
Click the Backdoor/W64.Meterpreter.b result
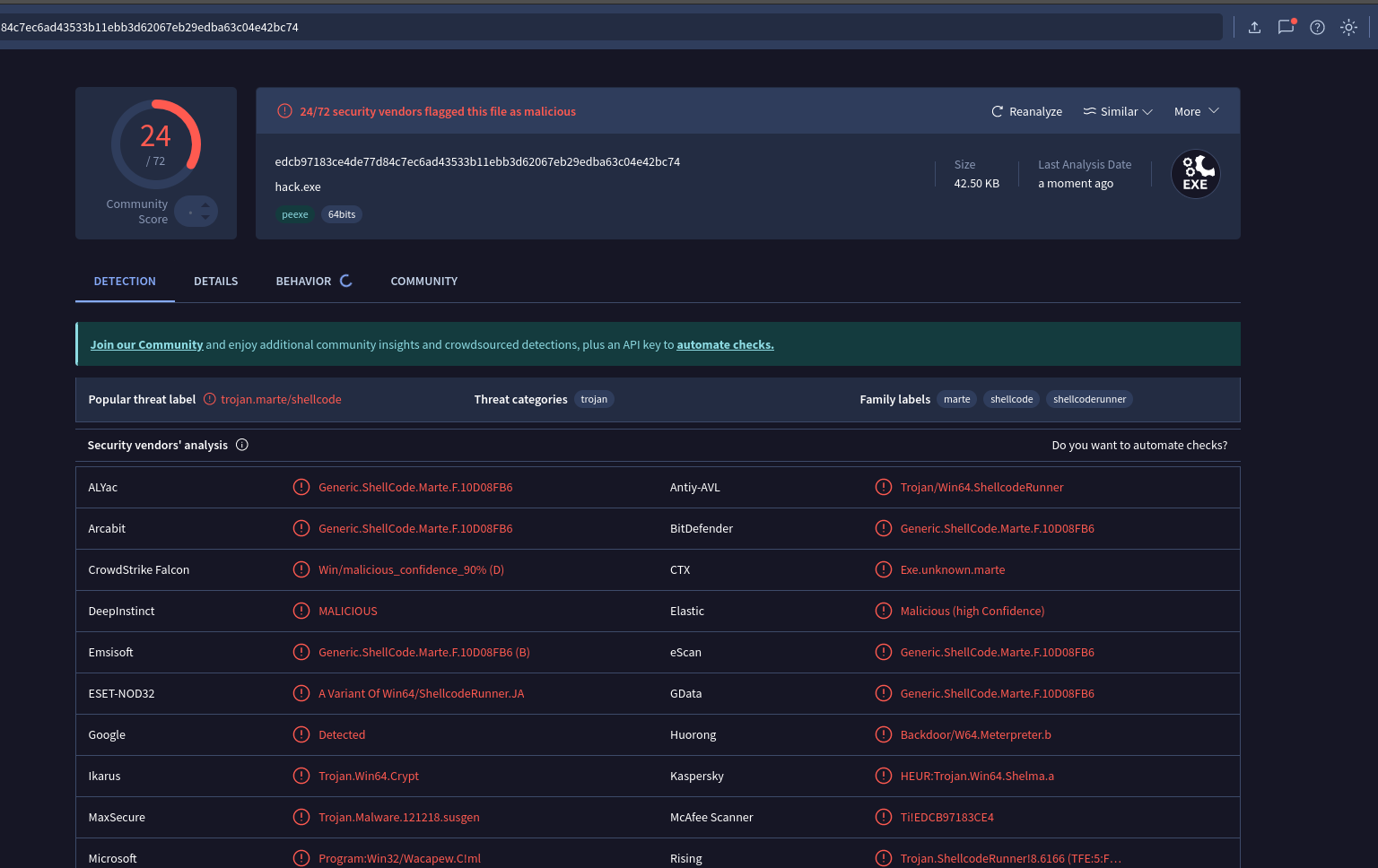[x=975, y=734]
